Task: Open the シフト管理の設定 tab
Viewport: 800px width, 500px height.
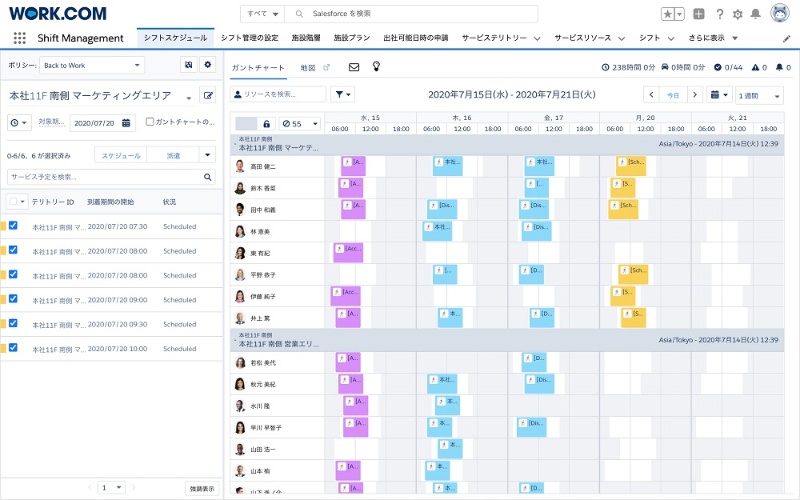Action: (249, 38)
